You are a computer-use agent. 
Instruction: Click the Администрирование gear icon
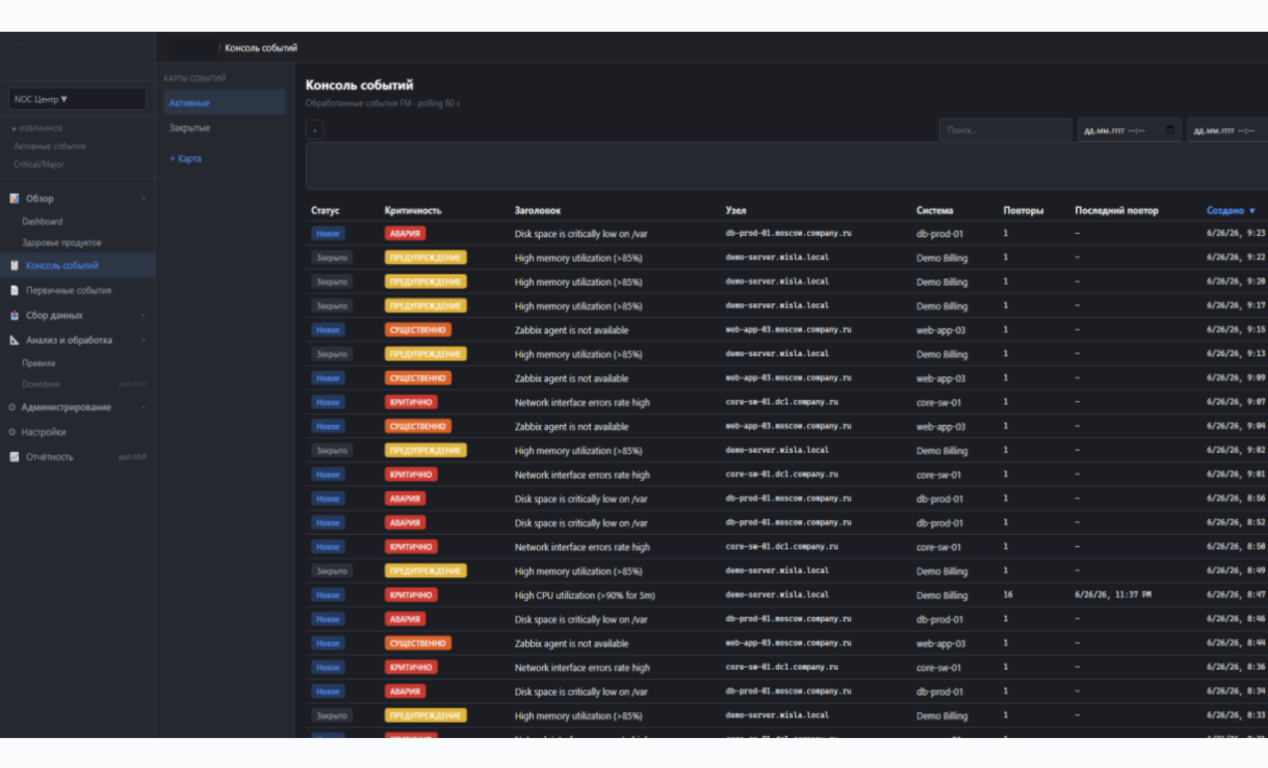click(x=12, y=407)
